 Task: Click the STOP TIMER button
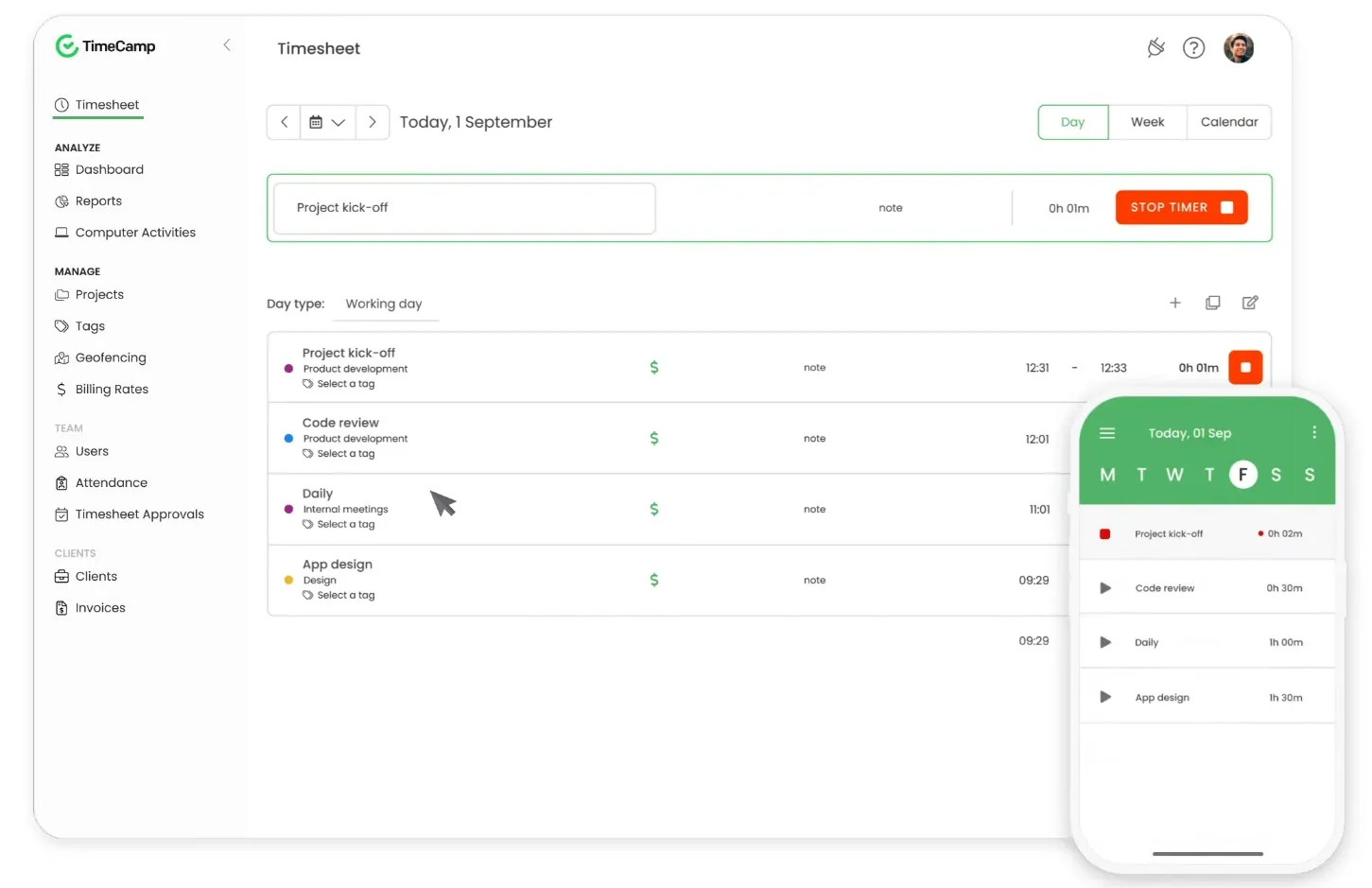[1181, 207]
